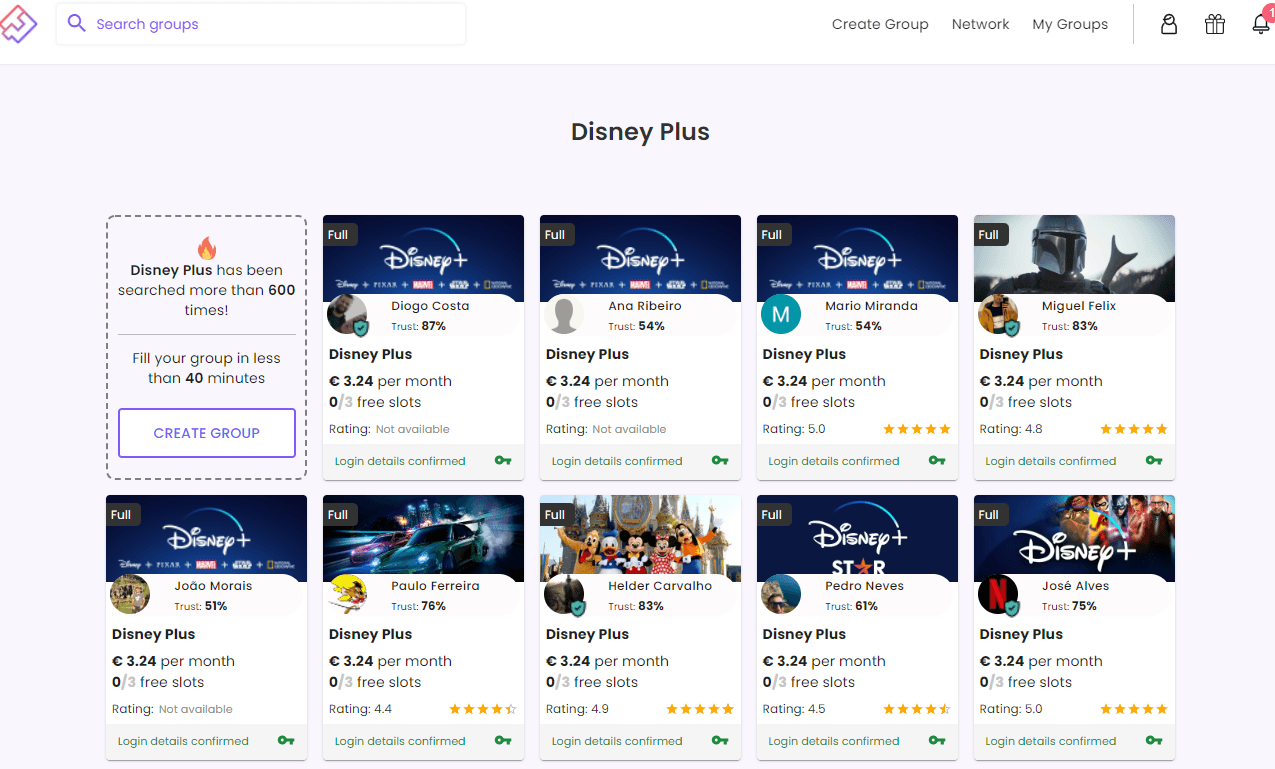Click the key icon on Pedro Neves's card

(937, 741)
